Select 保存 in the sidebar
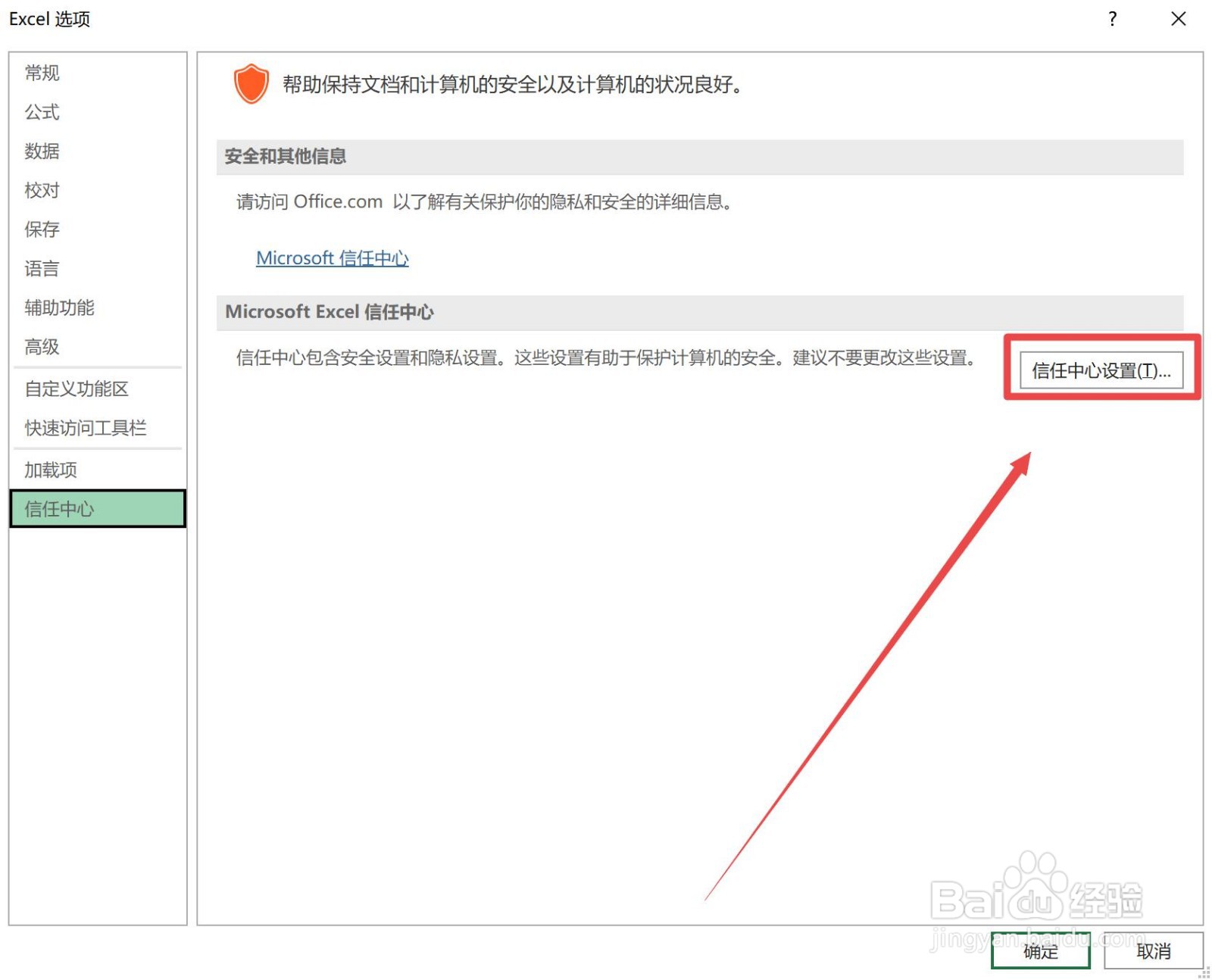Viewport: 1212px width, 980px height. coord(97,229)
